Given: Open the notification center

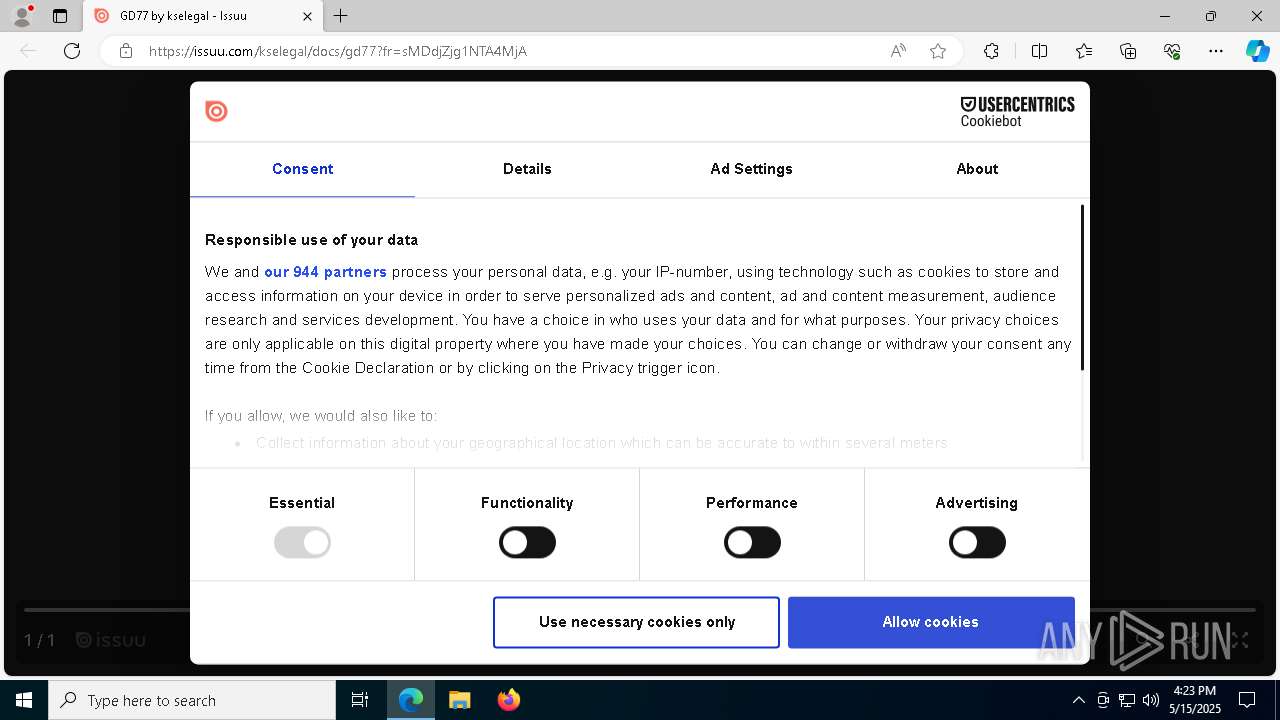Looking at the screenshot, I should 1247,700.
